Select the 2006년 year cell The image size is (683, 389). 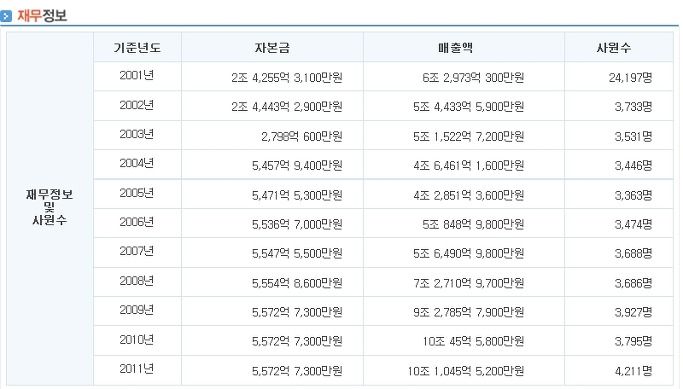click(x=137, y=222)
